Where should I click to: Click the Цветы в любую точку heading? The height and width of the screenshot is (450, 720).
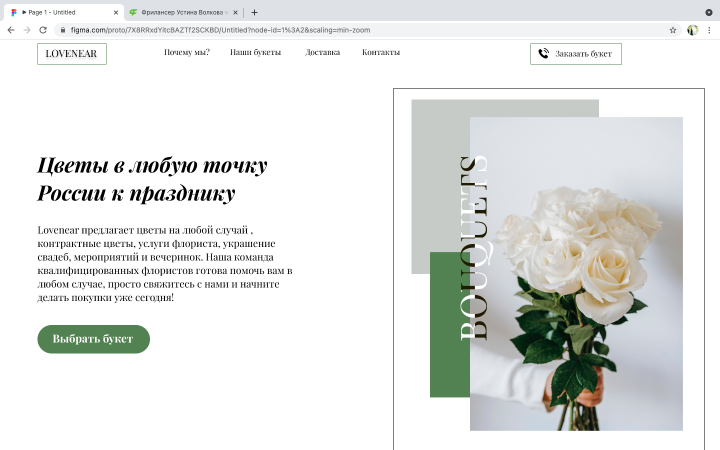[x=152, y=179]
